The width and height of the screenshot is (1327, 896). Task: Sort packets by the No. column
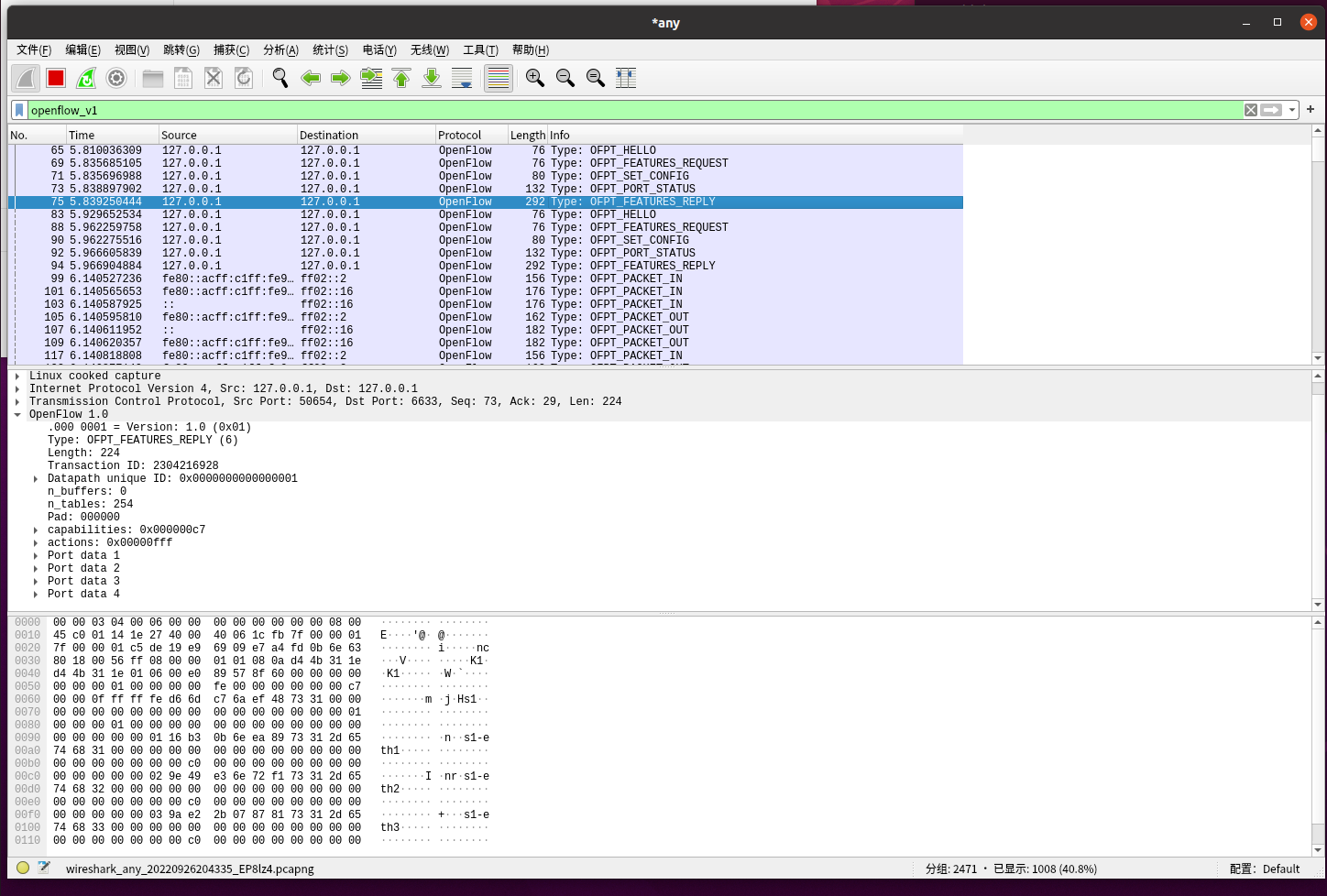click(x=37, y=135)
